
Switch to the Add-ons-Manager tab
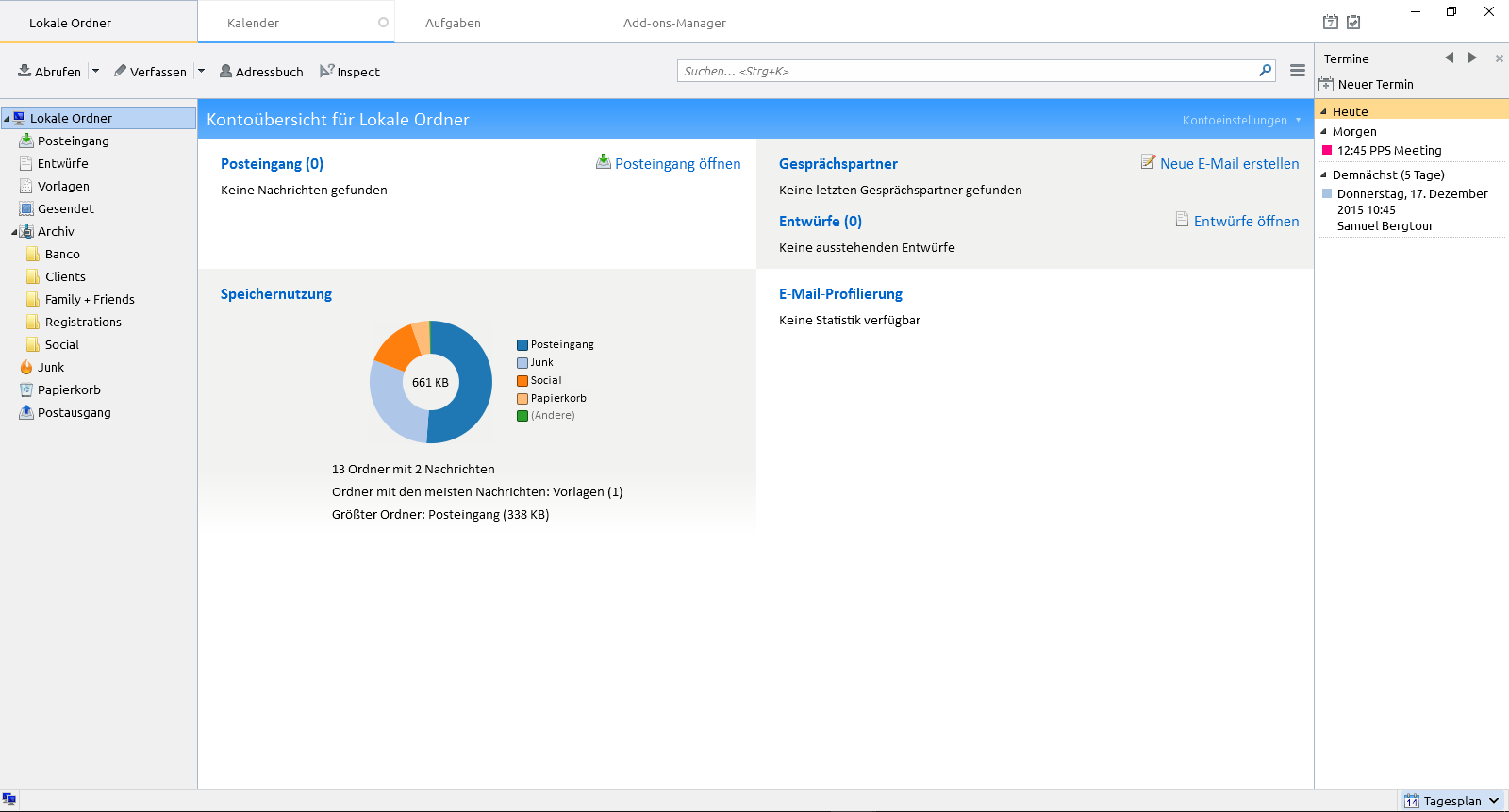[674, 23]
